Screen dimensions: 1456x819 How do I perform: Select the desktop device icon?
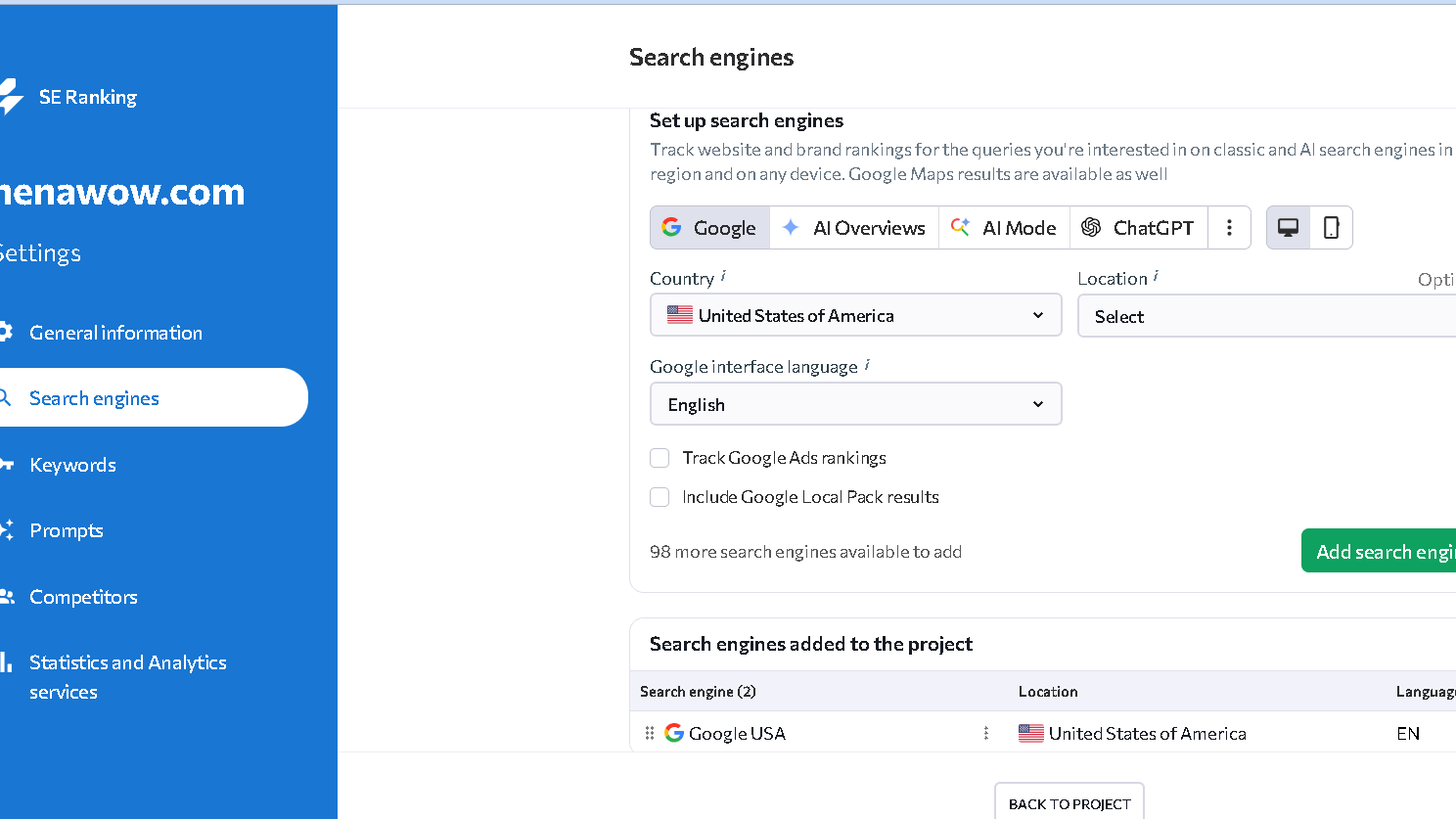coord(1288,227)
